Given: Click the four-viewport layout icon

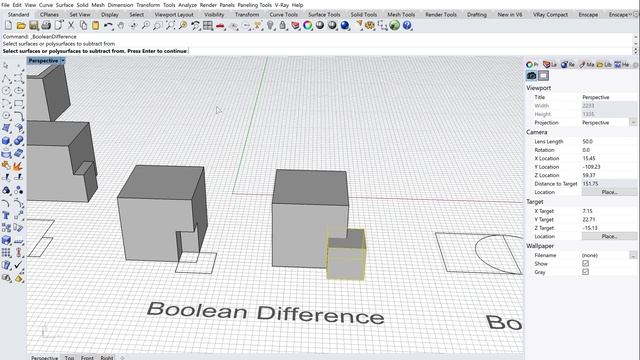Looking at the screenshot, I should click(x=208, y=26).
